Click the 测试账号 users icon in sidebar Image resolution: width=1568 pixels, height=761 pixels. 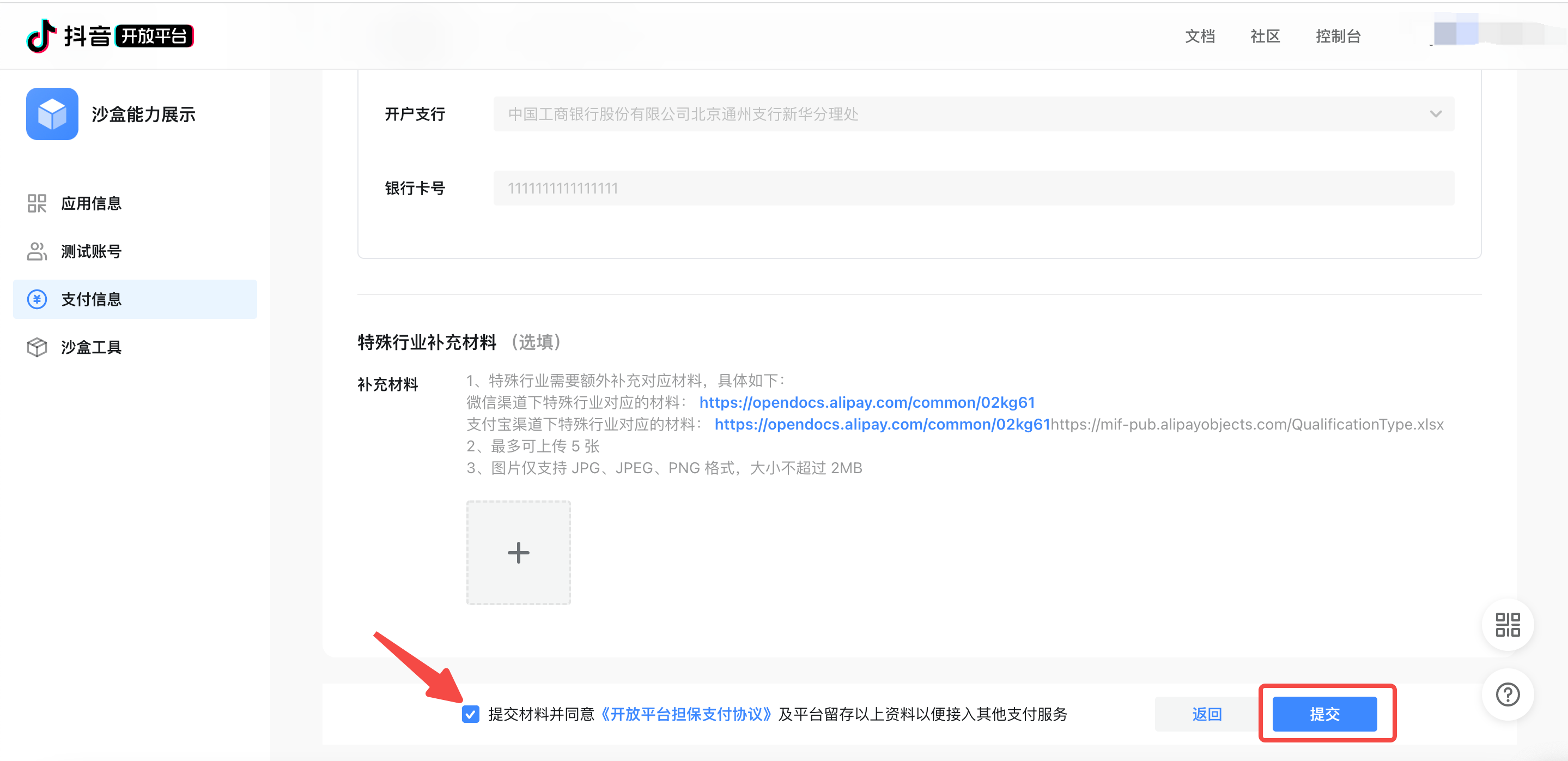pos(37,251)
